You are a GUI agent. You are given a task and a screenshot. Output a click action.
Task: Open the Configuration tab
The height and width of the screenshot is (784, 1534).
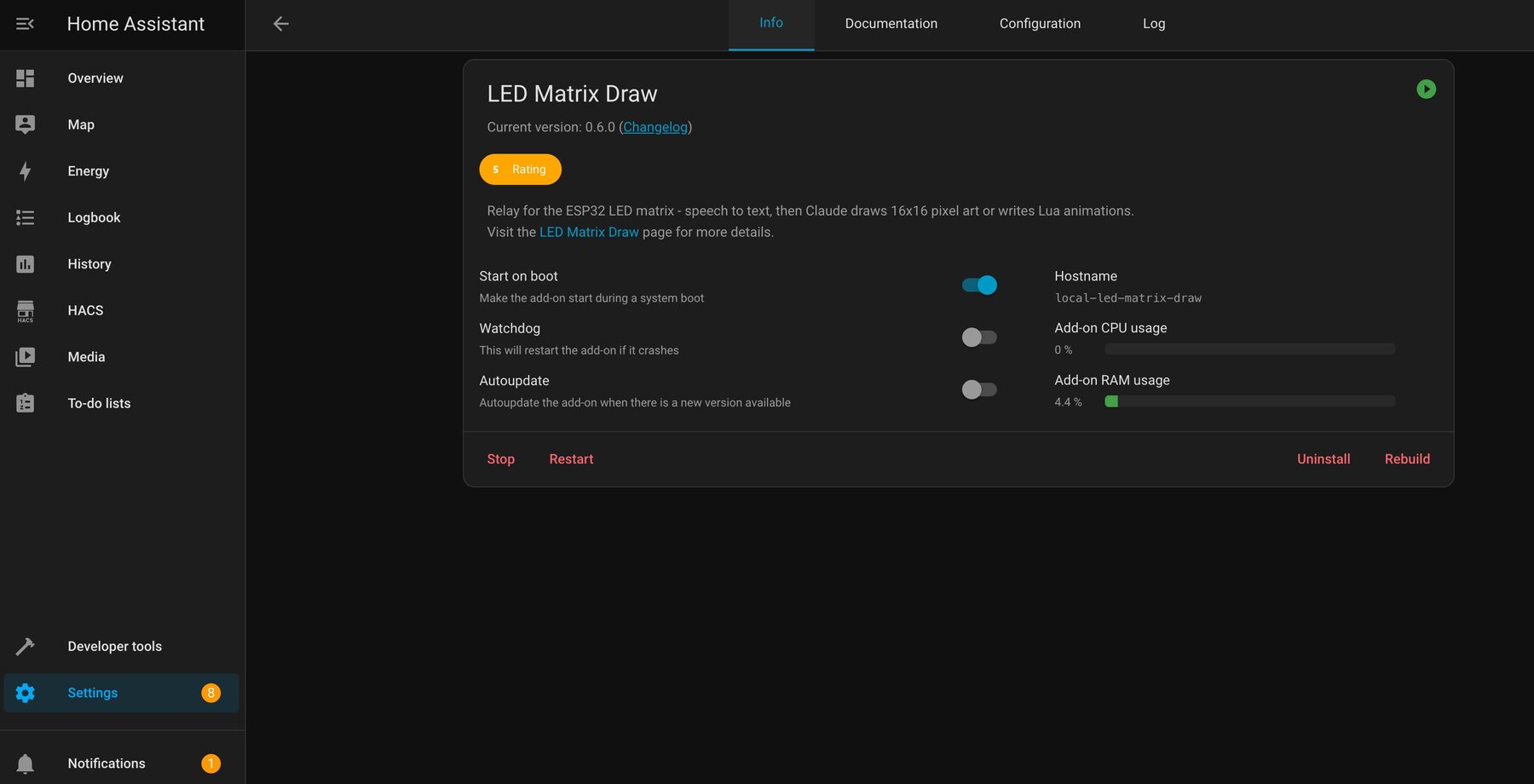click(x=1040, y=24)
